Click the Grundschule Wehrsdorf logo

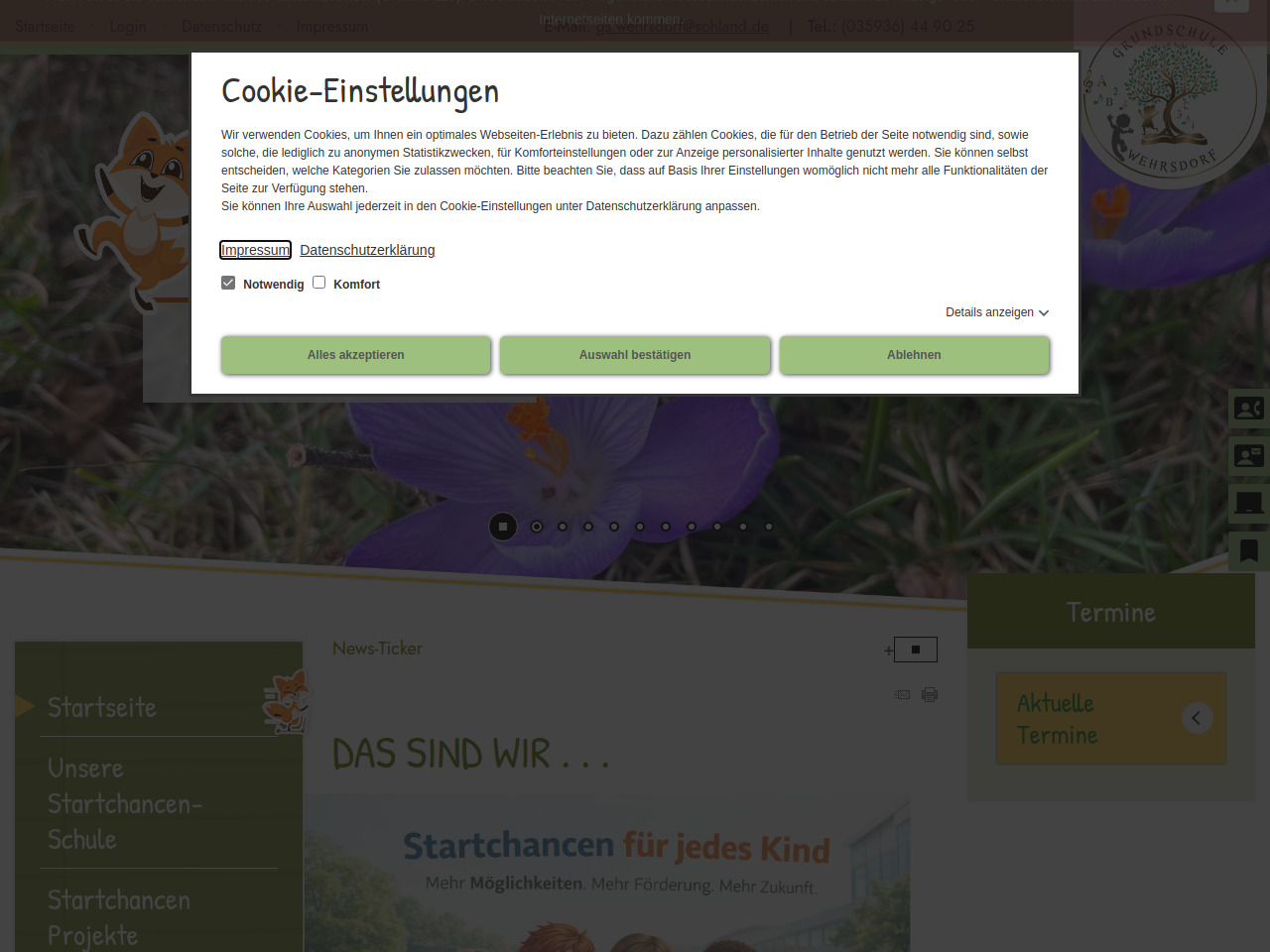click(1169, 99)
